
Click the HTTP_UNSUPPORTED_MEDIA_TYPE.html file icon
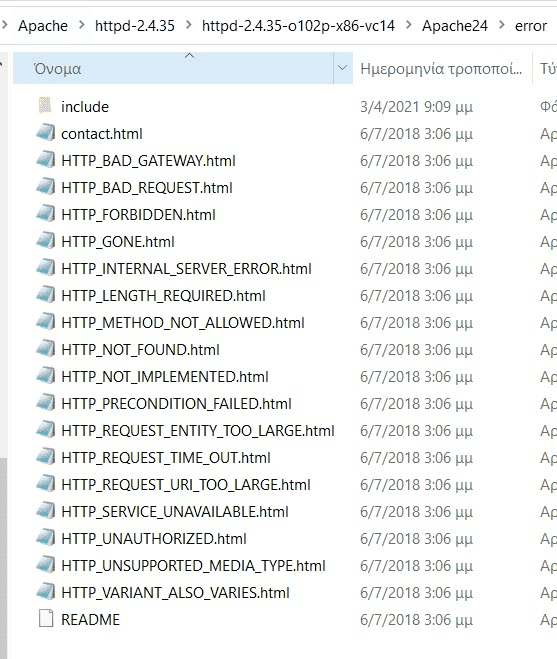pyautogui.click(x=45, y=565)
